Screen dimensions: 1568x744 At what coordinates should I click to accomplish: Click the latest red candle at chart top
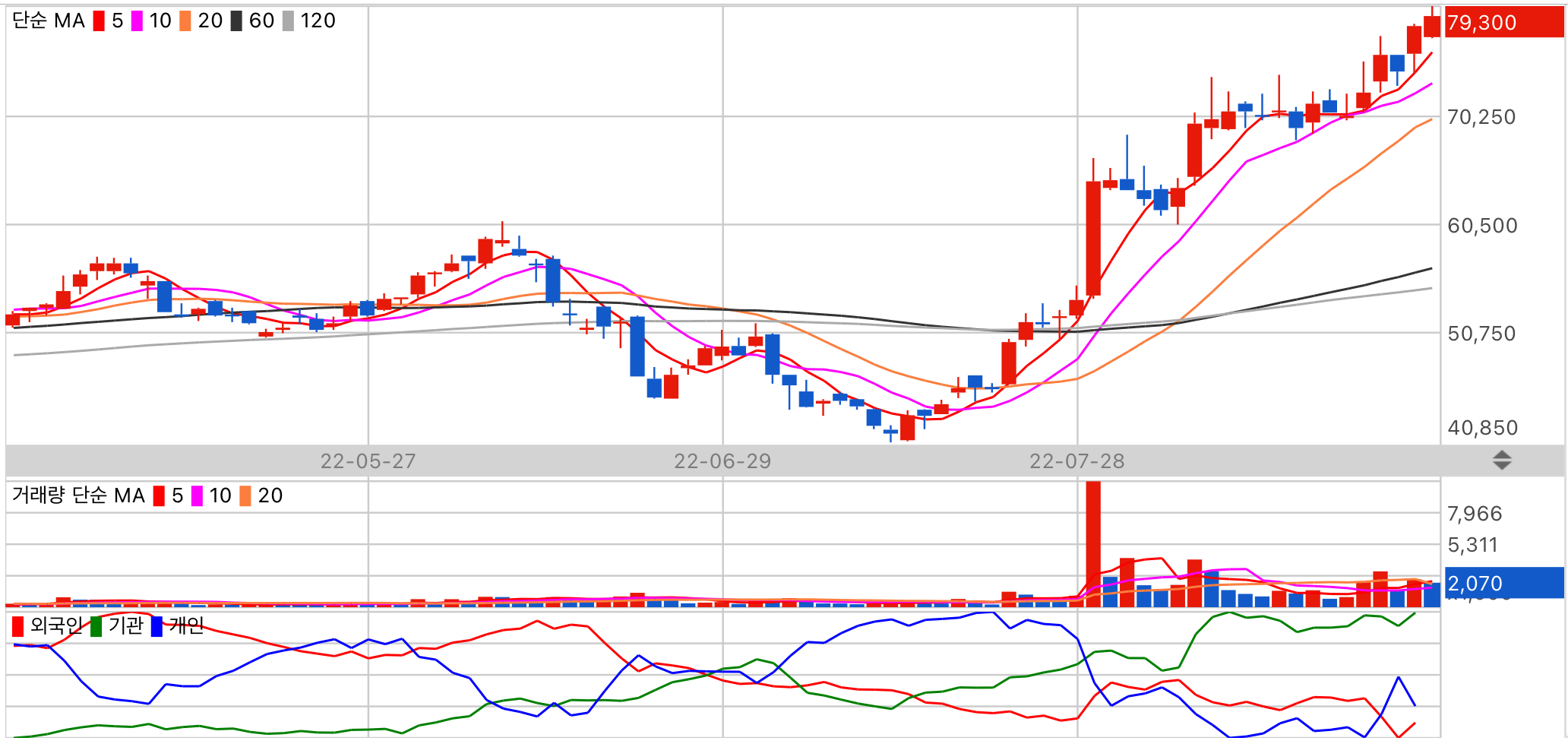pos(1431,27)
